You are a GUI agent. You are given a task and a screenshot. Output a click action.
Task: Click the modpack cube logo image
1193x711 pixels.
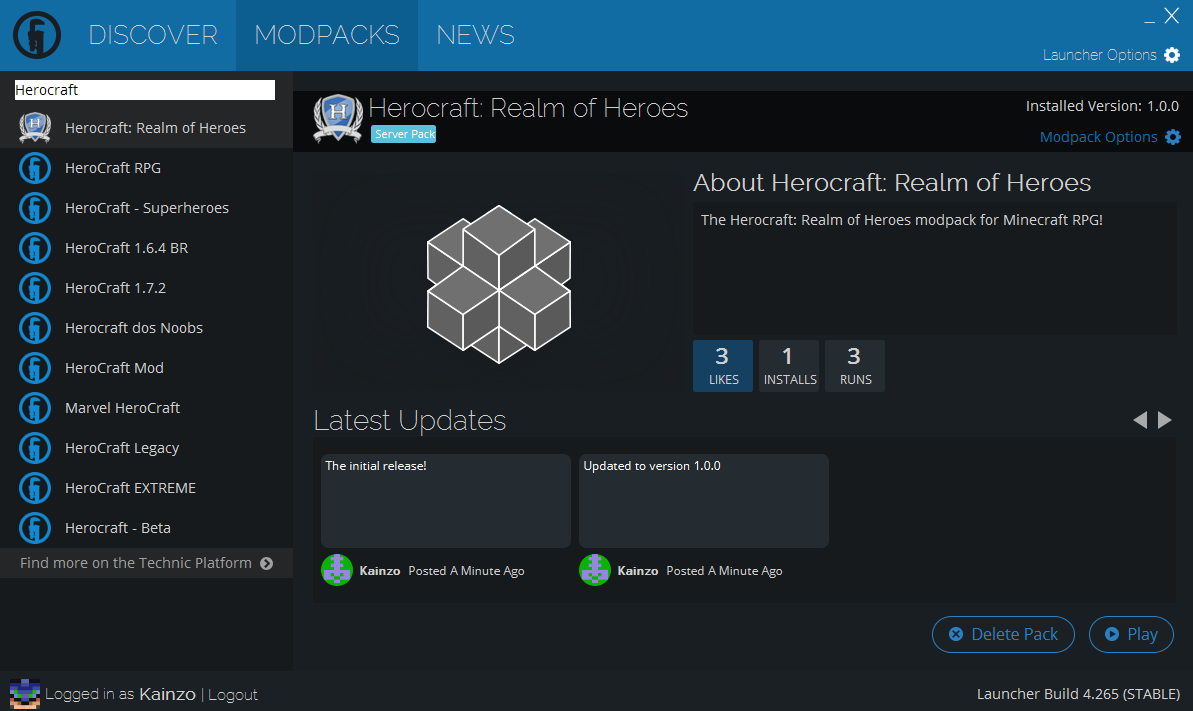click(498, 284)
